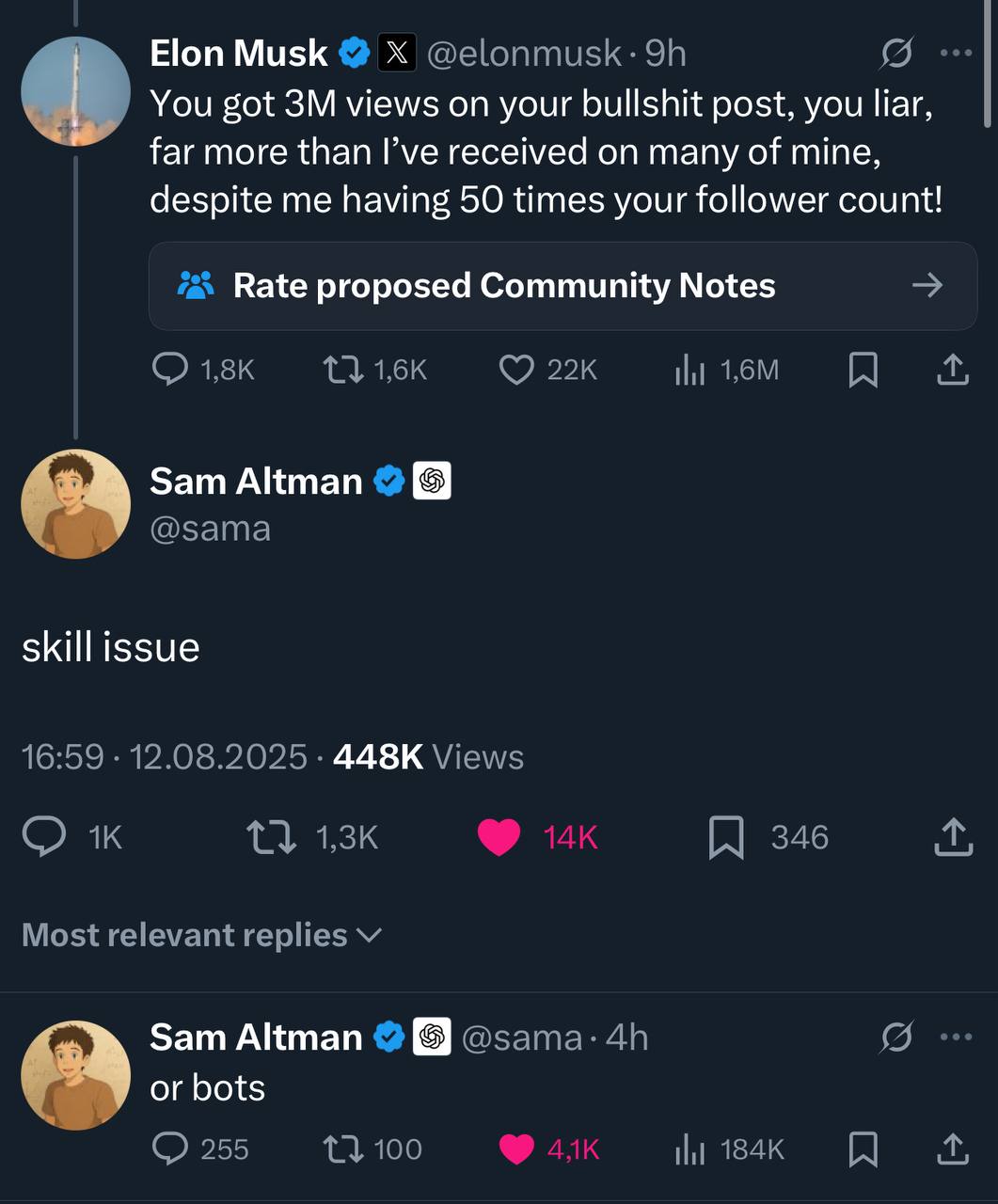
Task: Open more options on 'or bots' reply
Action: [x=956, y=1038]
